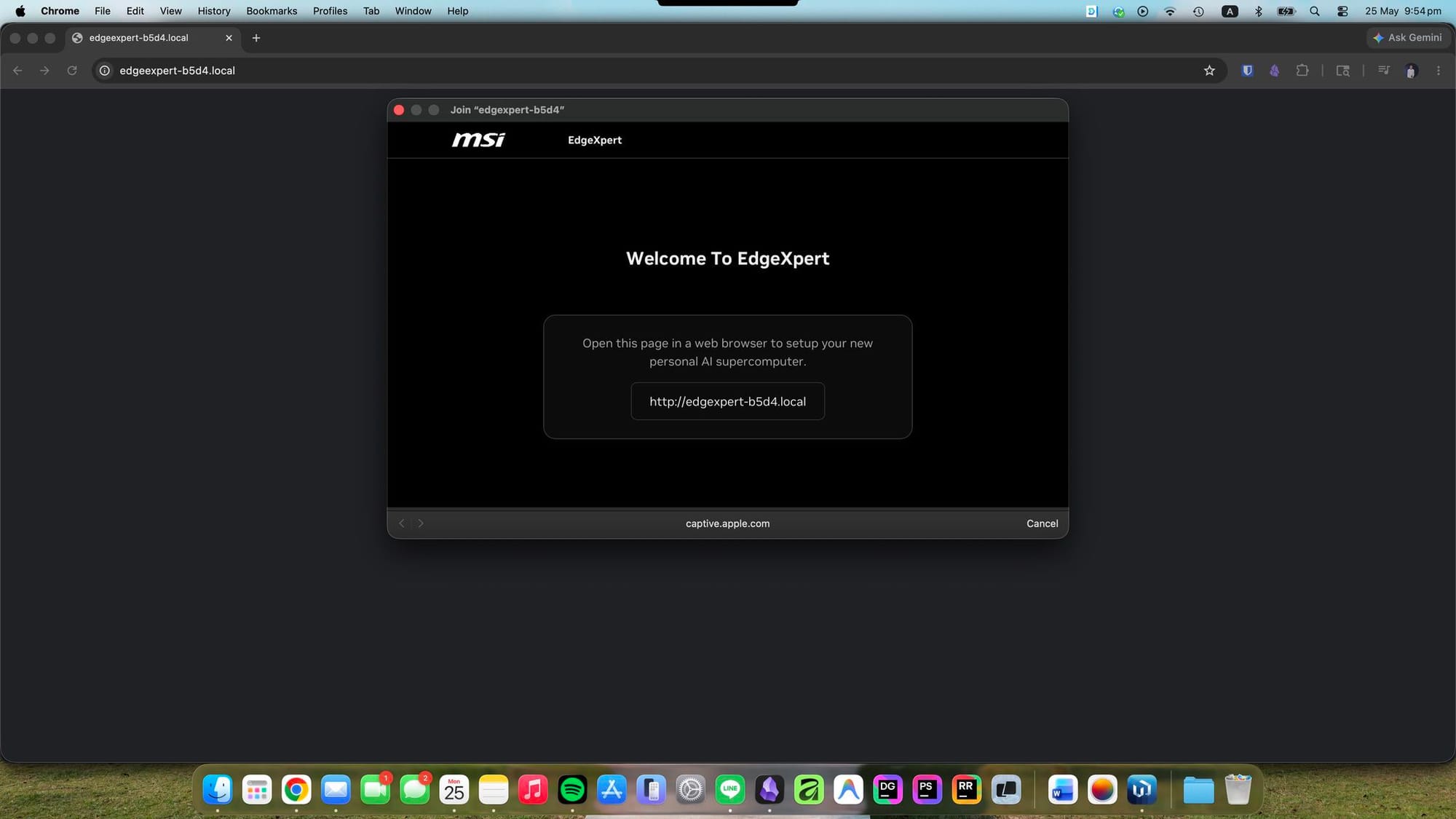This screenshot has height=819, width=1456.
Task: Bookmark this page with the star icon
Action: point(1209,71)
